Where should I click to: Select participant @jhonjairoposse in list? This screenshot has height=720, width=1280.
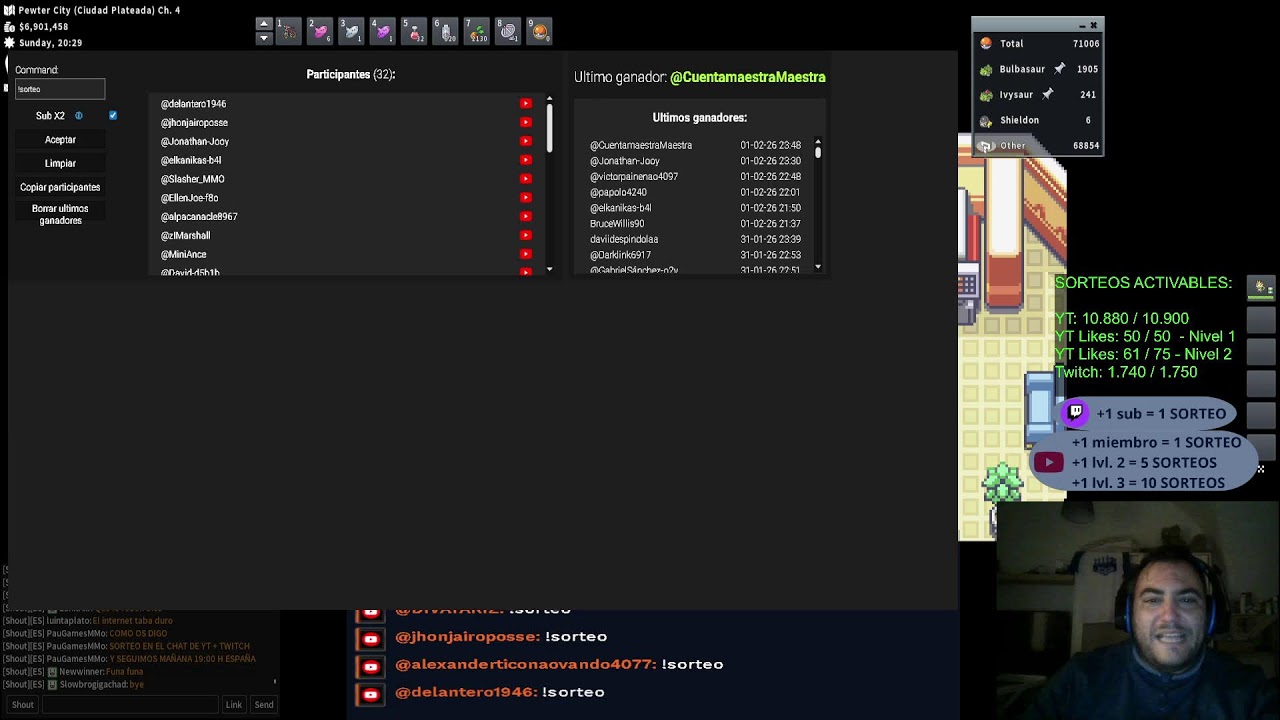tap(195, 123)
